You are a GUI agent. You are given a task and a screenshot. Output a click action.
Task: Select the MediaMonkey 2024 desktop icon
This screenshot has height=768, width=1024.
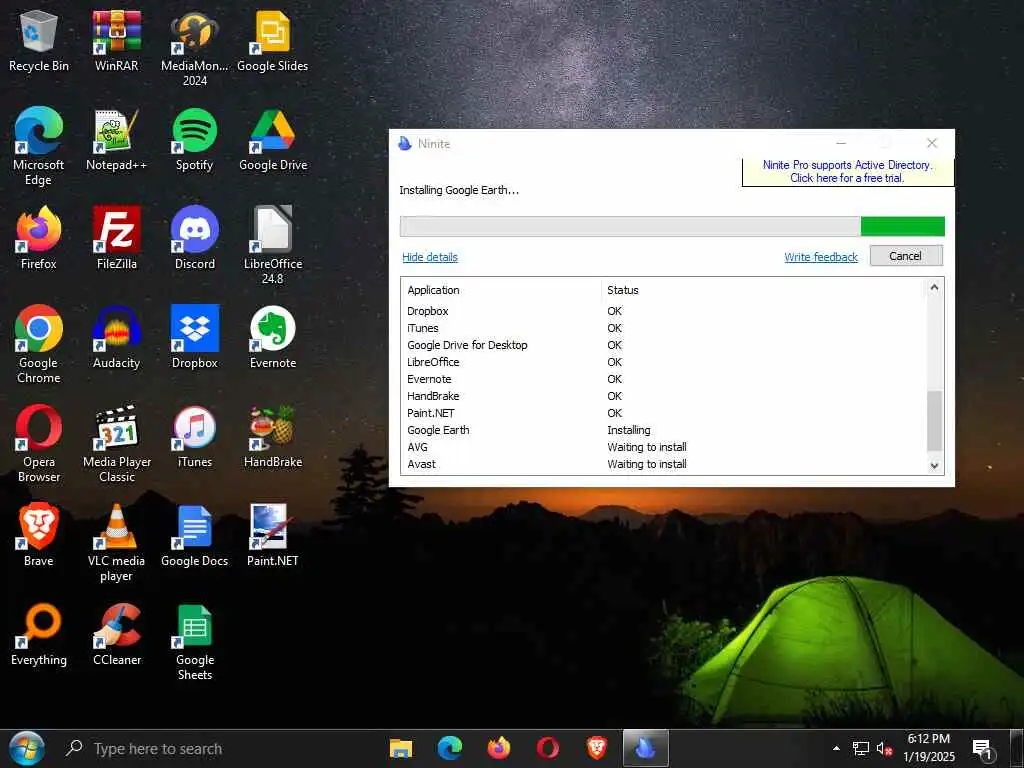tap(195, 49)
